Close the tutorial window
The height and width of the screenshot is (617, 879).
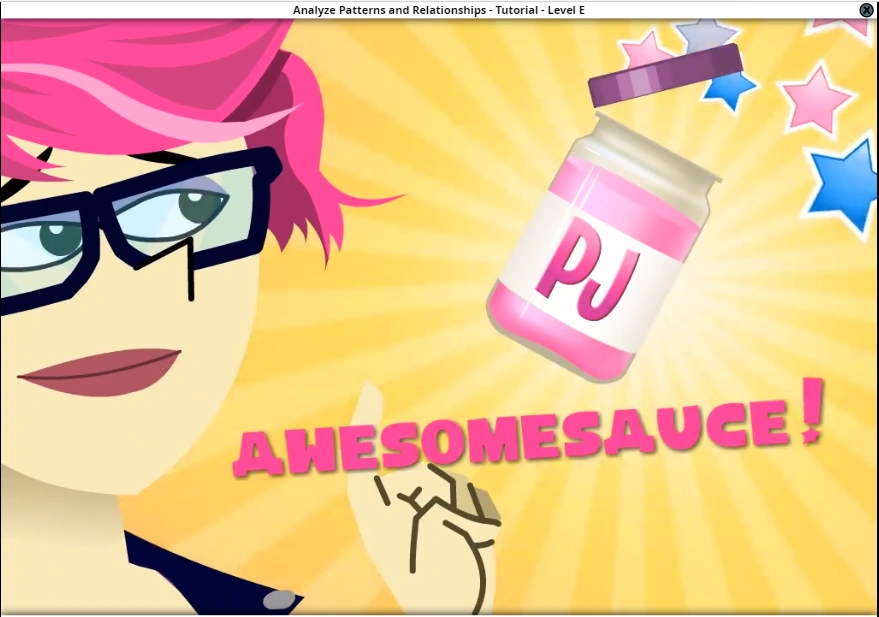pyautogui.click(x=866, y=9)
